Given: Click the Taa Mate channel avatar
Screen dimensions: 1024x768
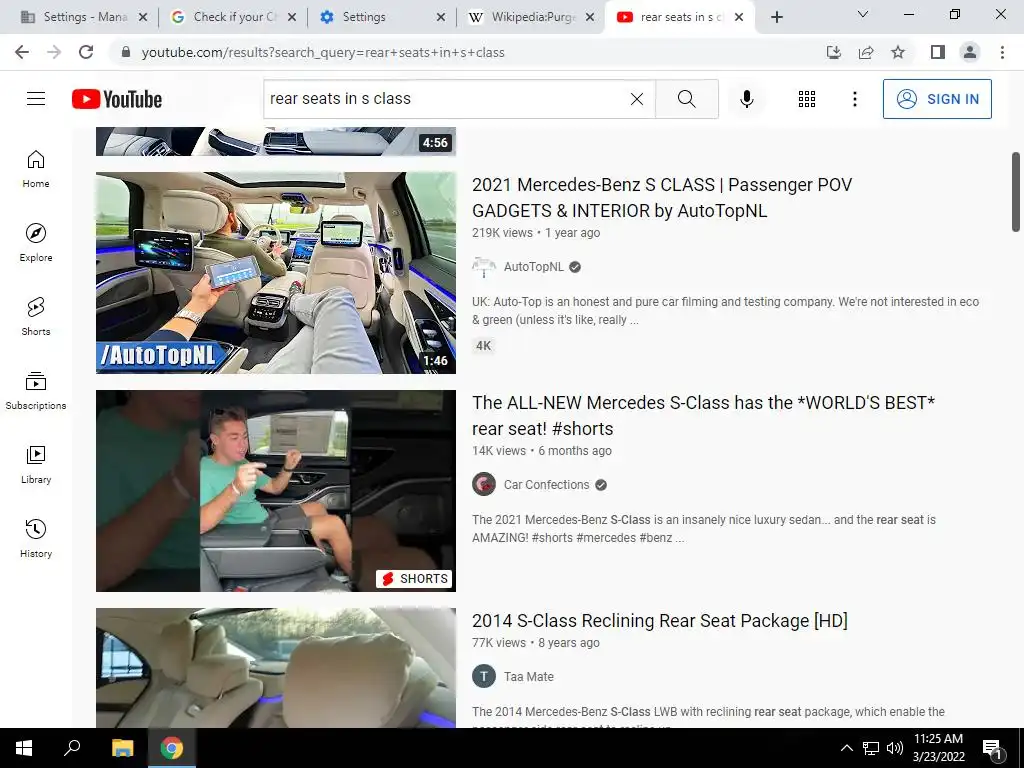Looking at the screenshot, I should click(484, 677).
